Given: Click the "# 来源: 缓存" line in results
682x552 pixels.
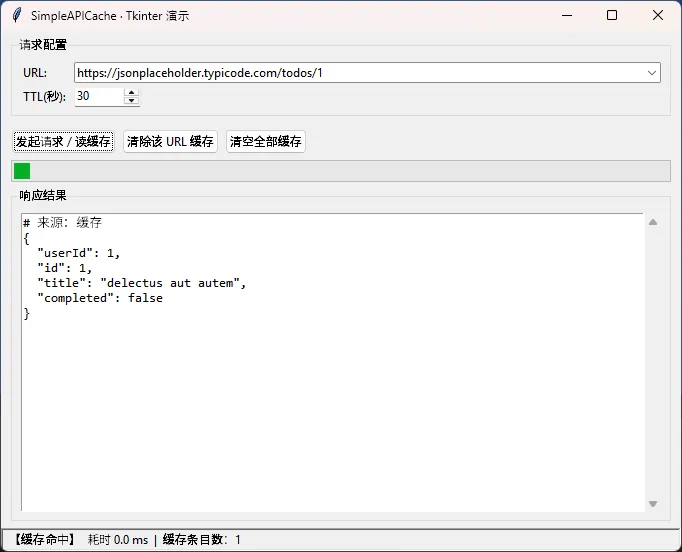Looking at the screenshot, I should pos(62,222).
